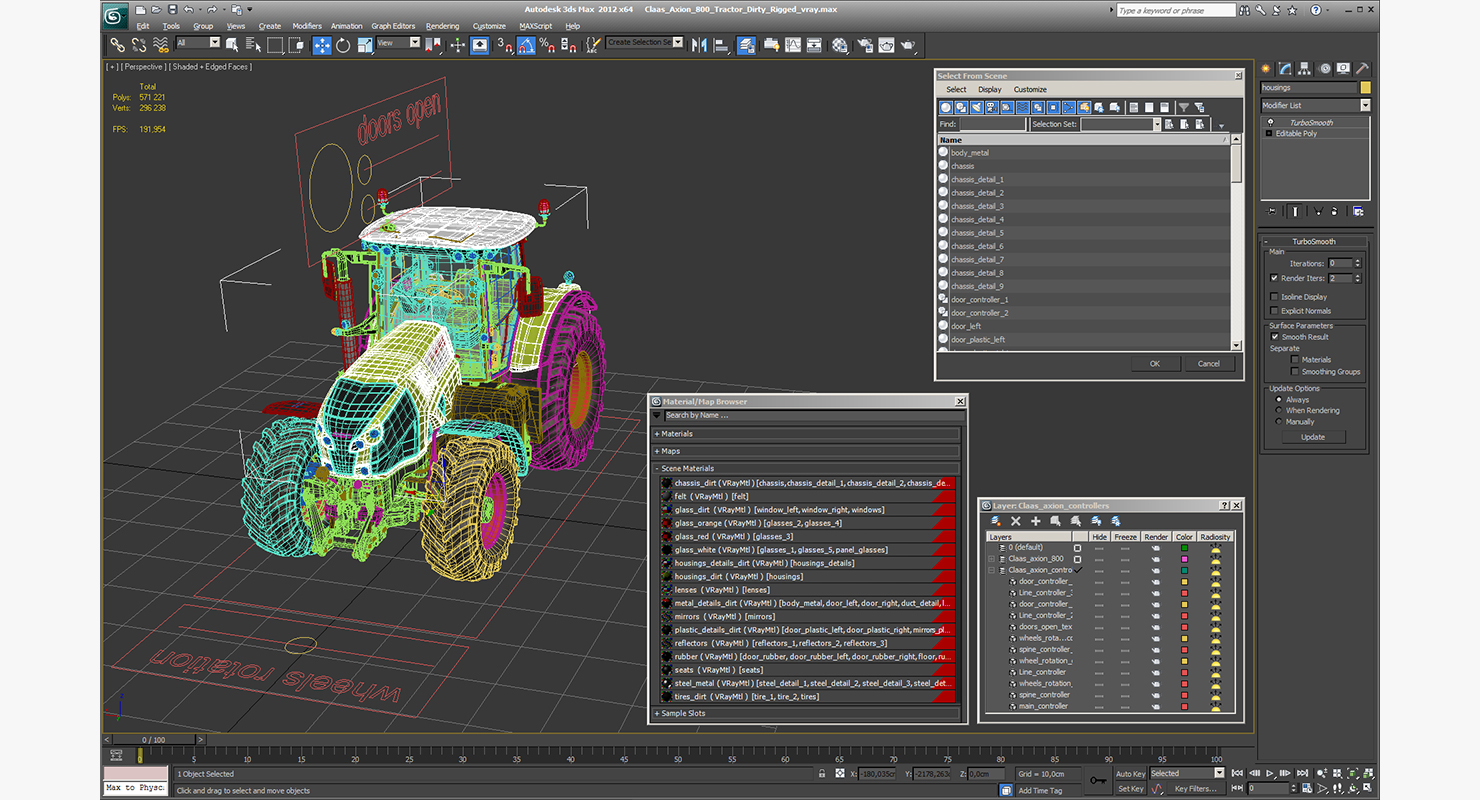The width and height of the screenshot is (1480, 800).
Task: Click Pin Stack icon under modifier stack
Action: click(x=1271, y=211)
